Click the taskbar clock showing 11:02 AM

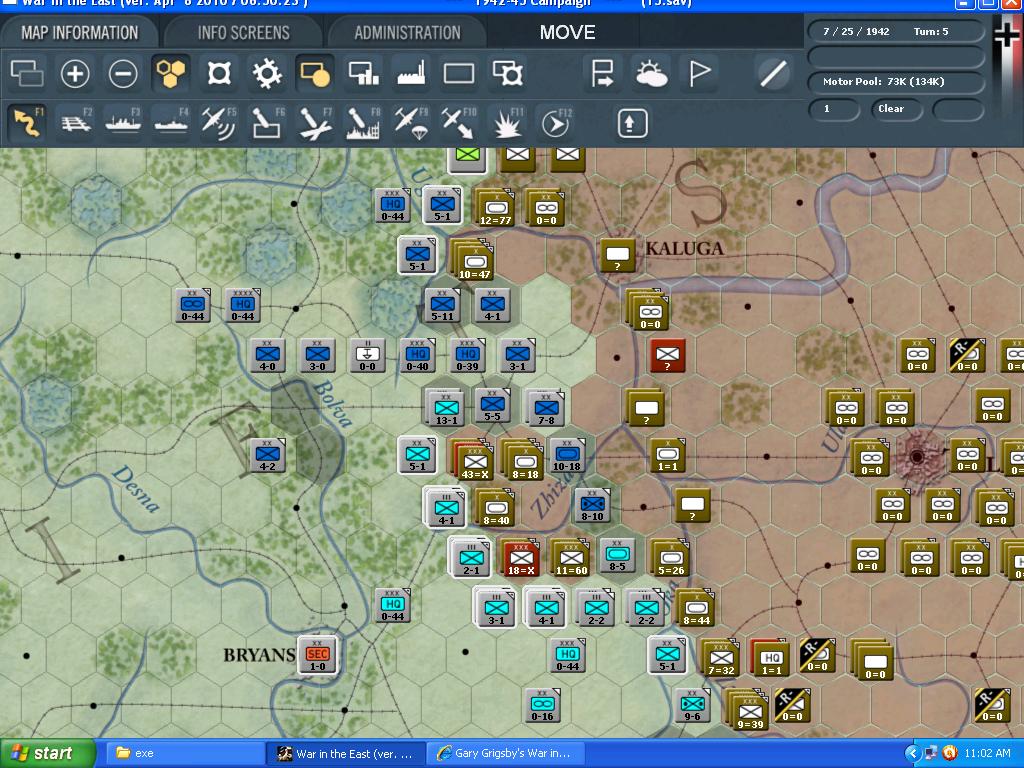pos(987,754)
